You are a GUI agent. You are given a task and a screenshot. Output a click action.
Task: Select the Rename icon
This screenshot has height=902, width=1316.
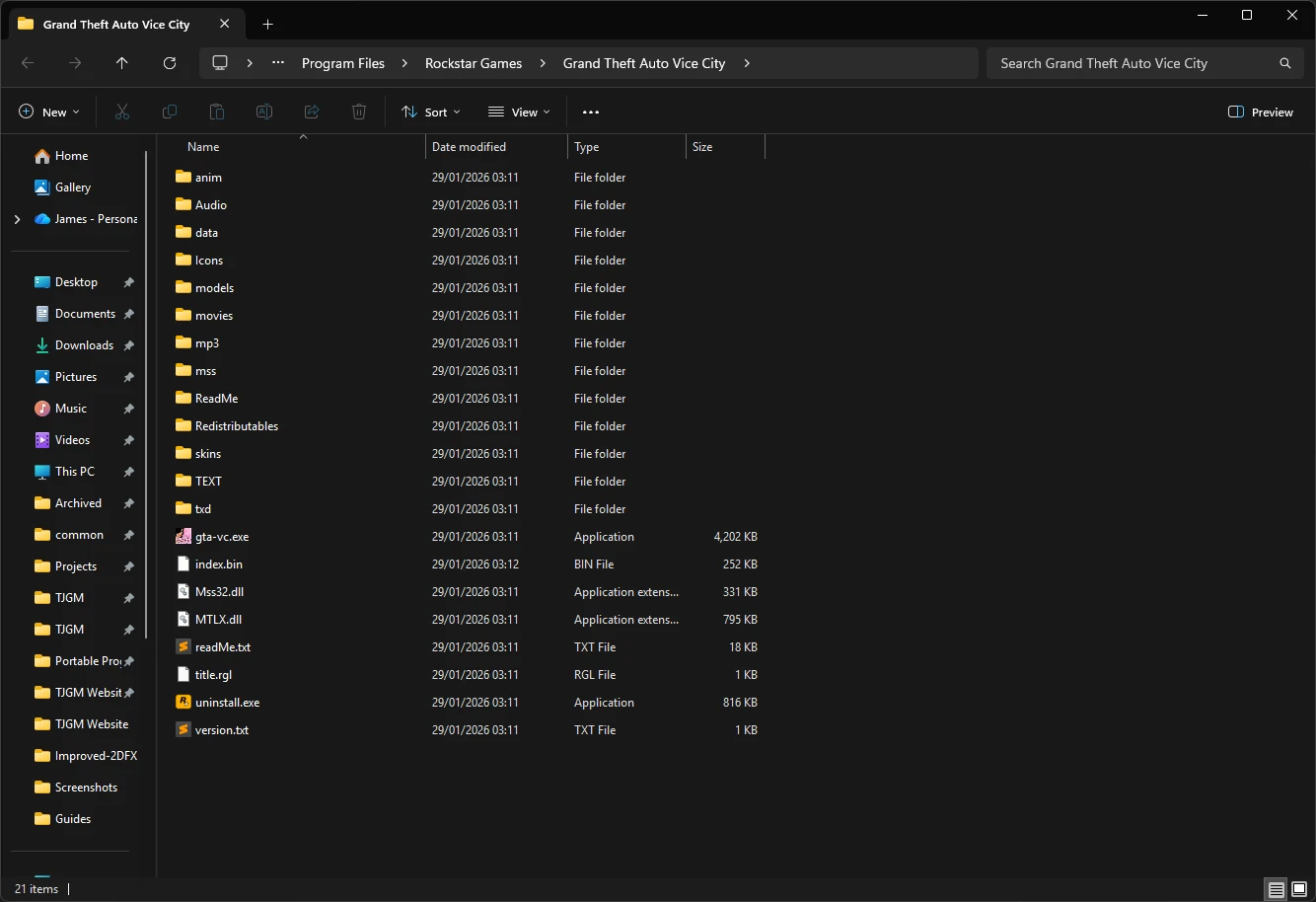pyautogui.click(x=263, y=112)
